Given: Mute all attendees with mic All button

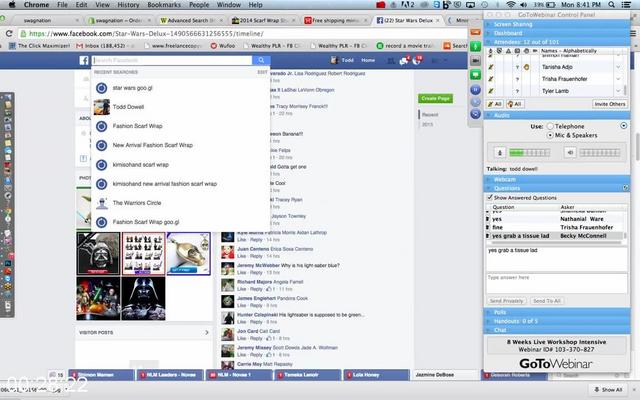Looking at the screenshot, I should 495,104.
